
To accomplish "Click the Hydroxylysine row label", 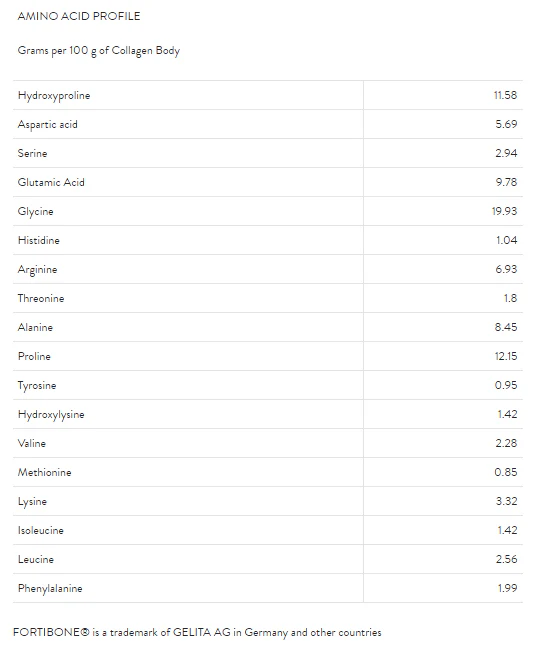I will point(51,414).
